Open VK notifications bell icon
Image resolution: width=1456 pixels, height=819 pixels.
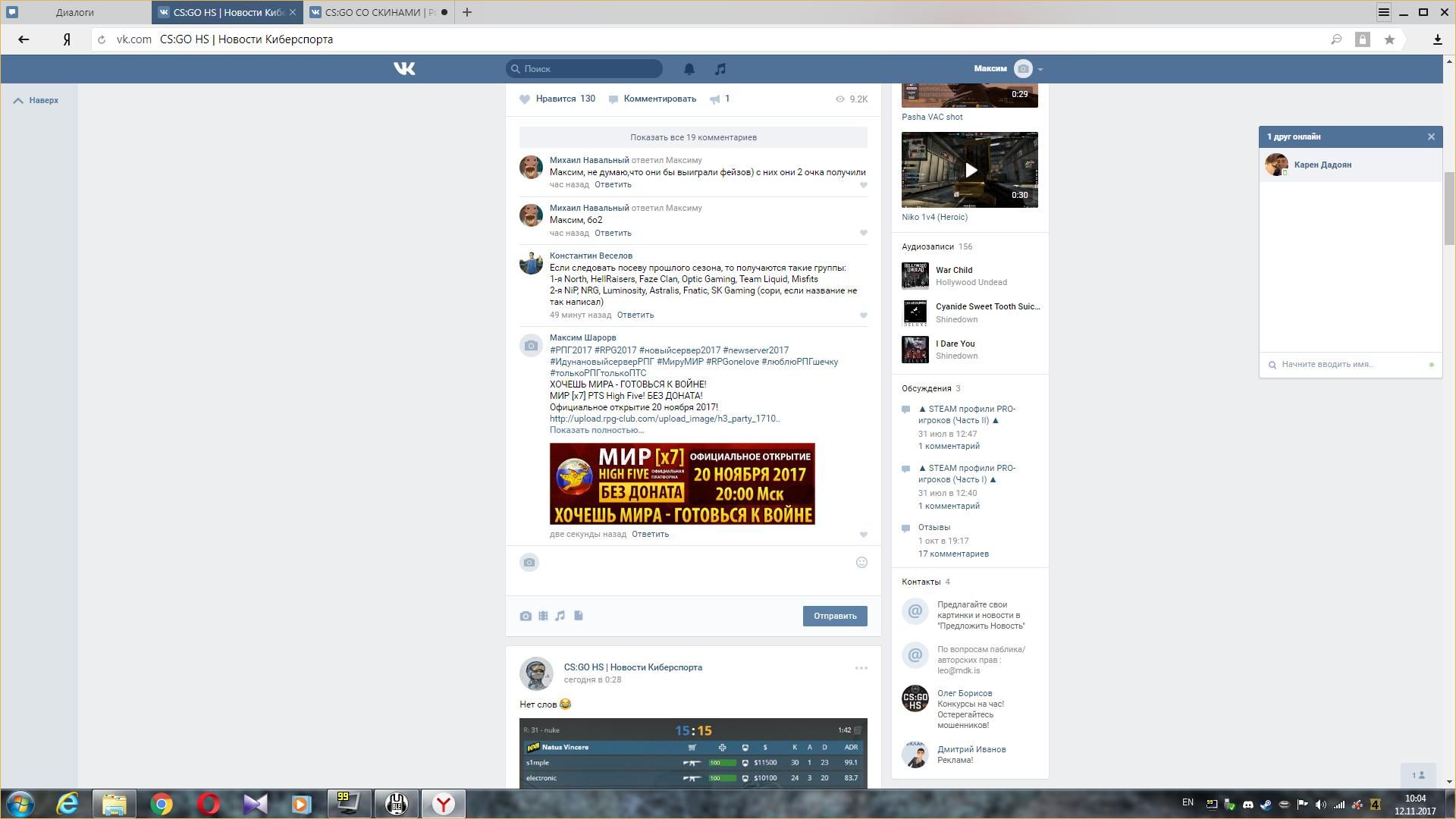689,69
